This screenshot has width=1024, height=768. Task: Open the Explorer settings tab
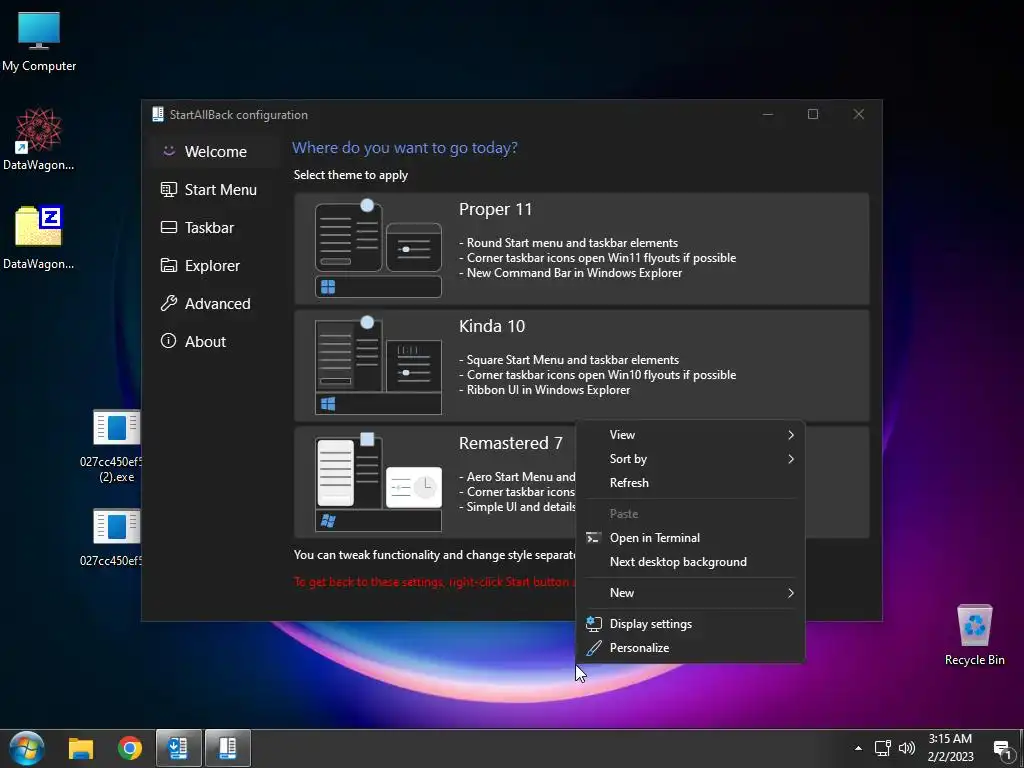[214, 265]
